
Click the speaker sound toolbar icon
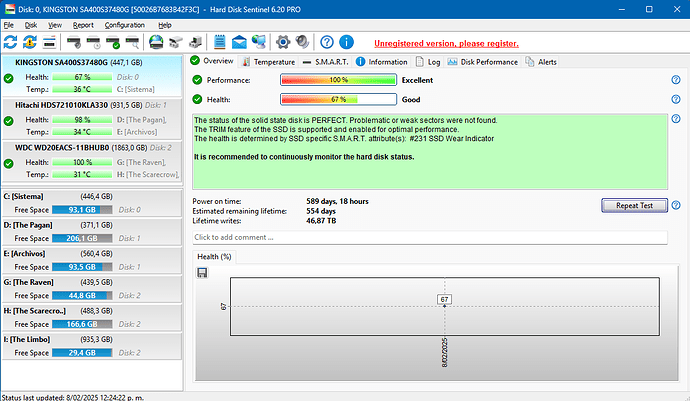pyautogui.click(x=302, y=42)
